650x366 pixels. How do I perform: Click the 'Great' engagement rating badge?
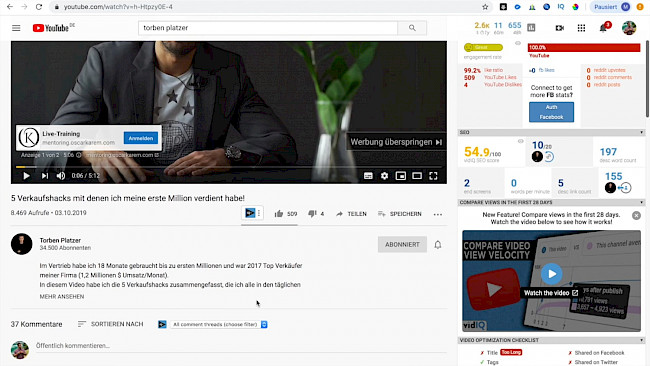pyautogui.click(x=483, y=47)
